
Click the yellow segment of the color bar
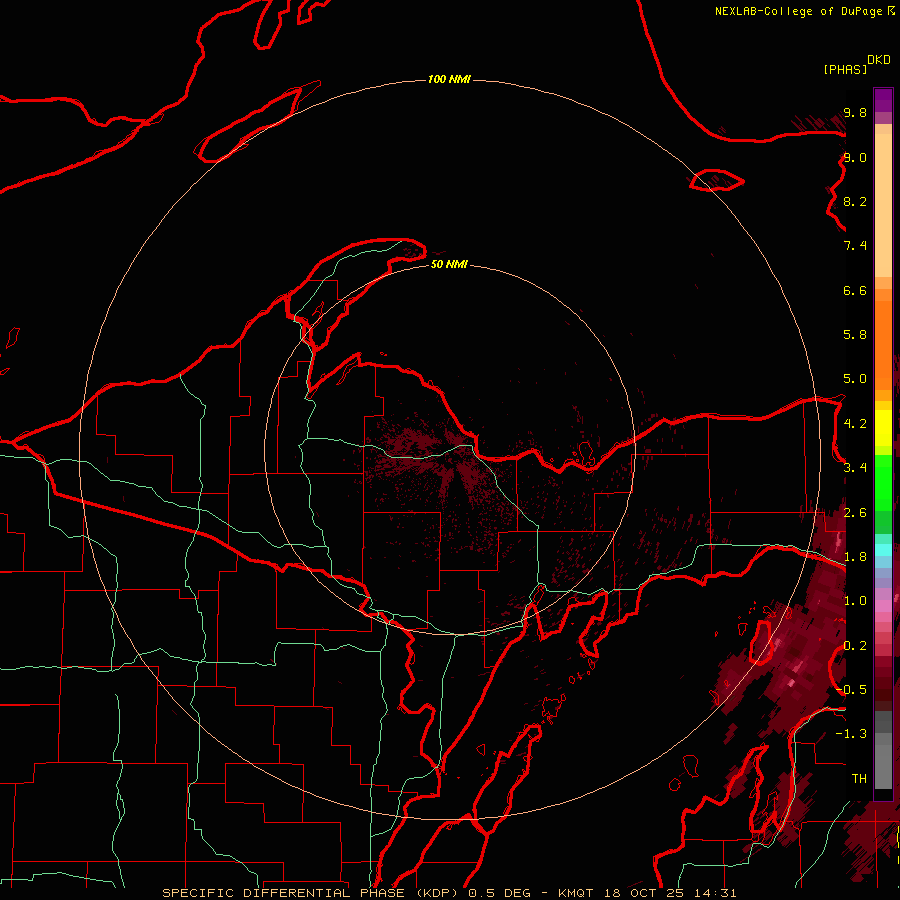coord(883,428)
